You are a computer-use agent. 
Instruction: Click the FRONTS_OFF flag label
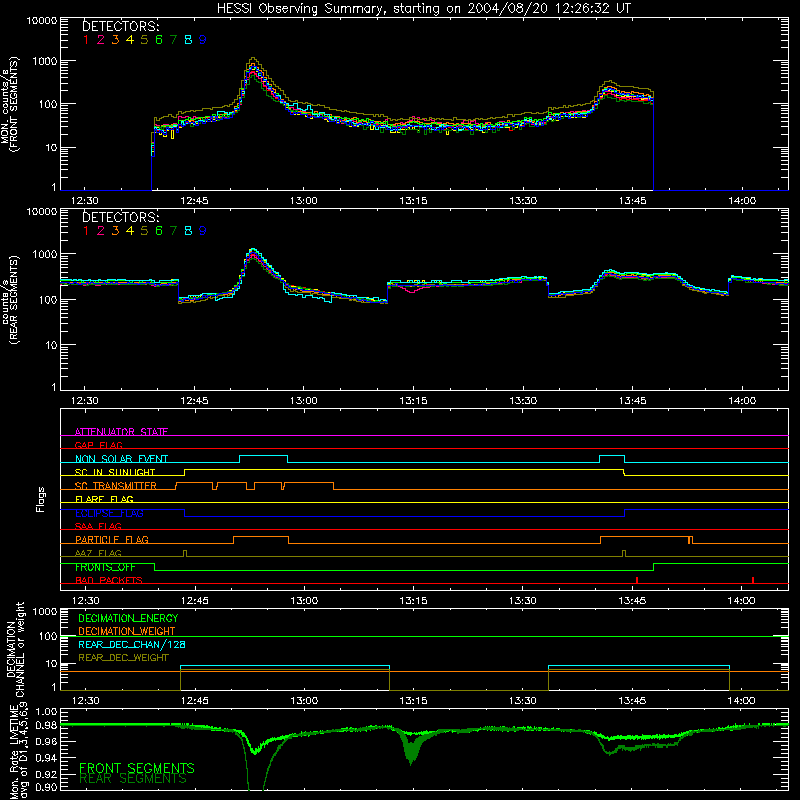[105, 567]
